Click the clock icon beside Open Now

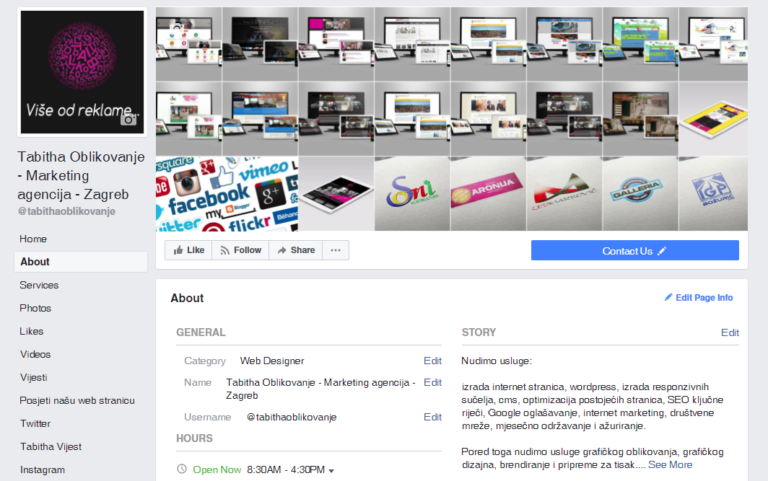(x=181, y=469)
